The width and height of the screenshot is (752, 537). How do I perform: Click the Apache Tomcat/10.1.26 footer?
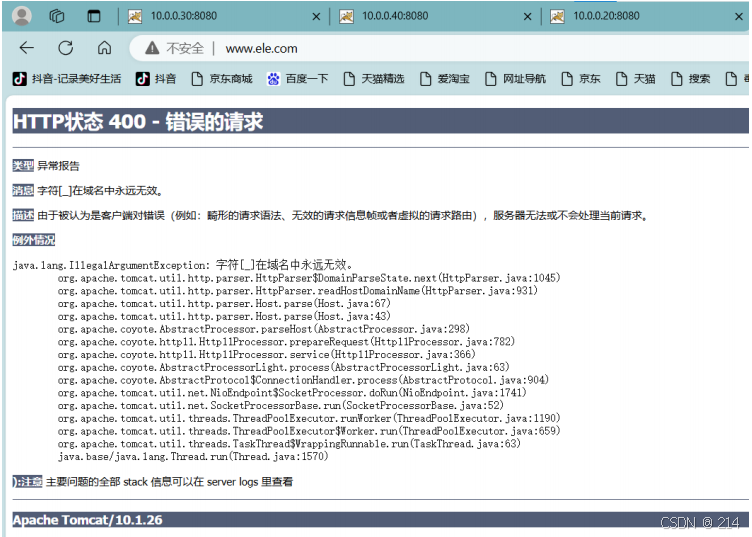[87, 520]
